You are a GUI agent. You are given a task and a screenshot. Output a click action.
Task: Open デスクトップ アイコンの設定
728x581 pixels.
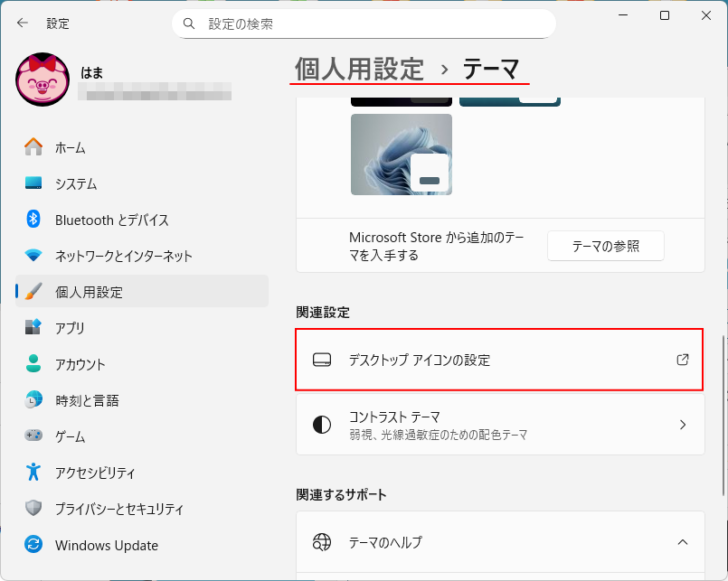[500, 359]
